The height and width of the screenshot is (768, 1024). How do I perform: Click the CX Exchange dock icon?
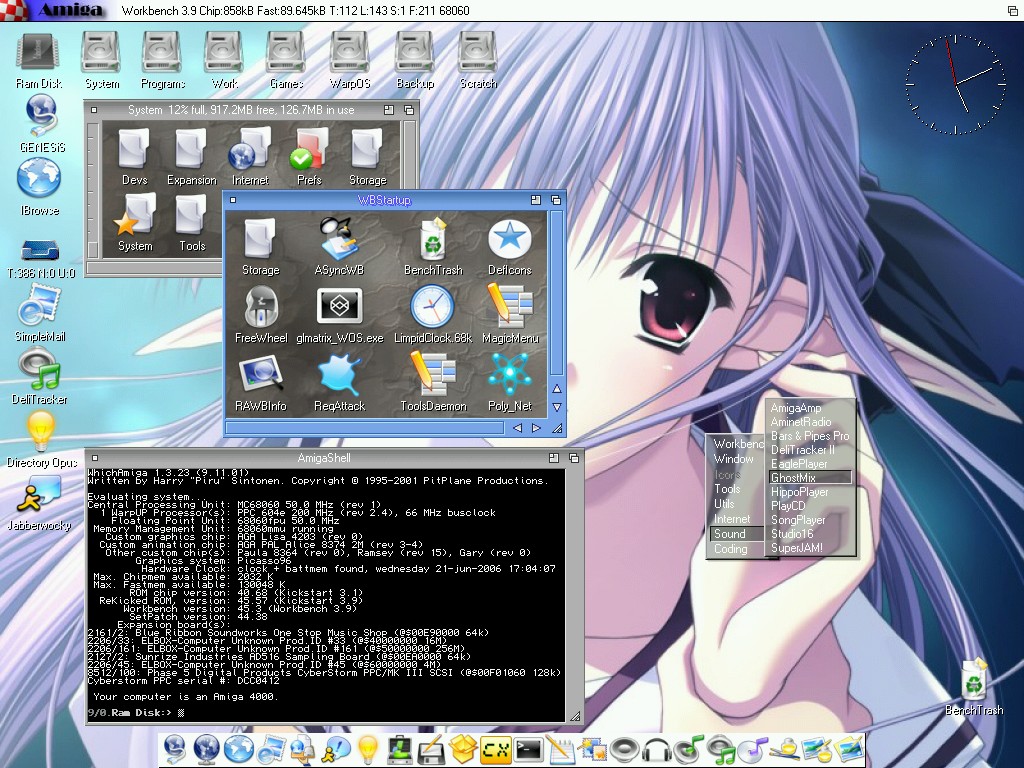tap(496, 750)
